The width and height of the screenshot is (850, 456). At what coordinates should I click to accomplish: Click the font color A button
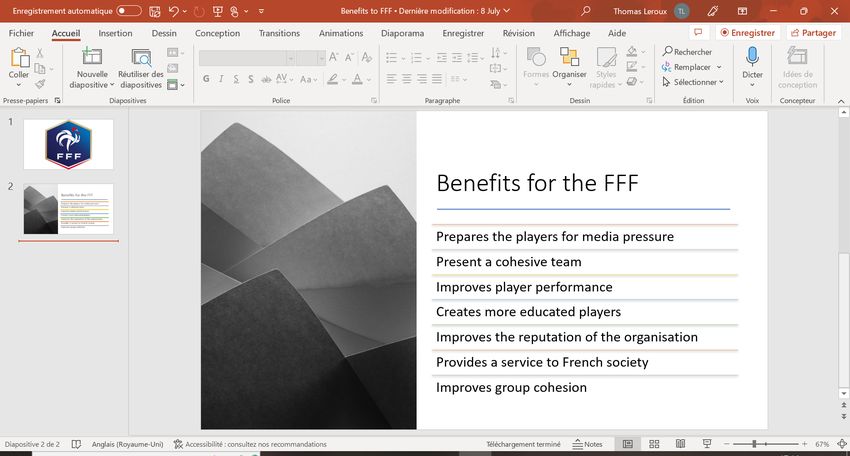point(357,79)
